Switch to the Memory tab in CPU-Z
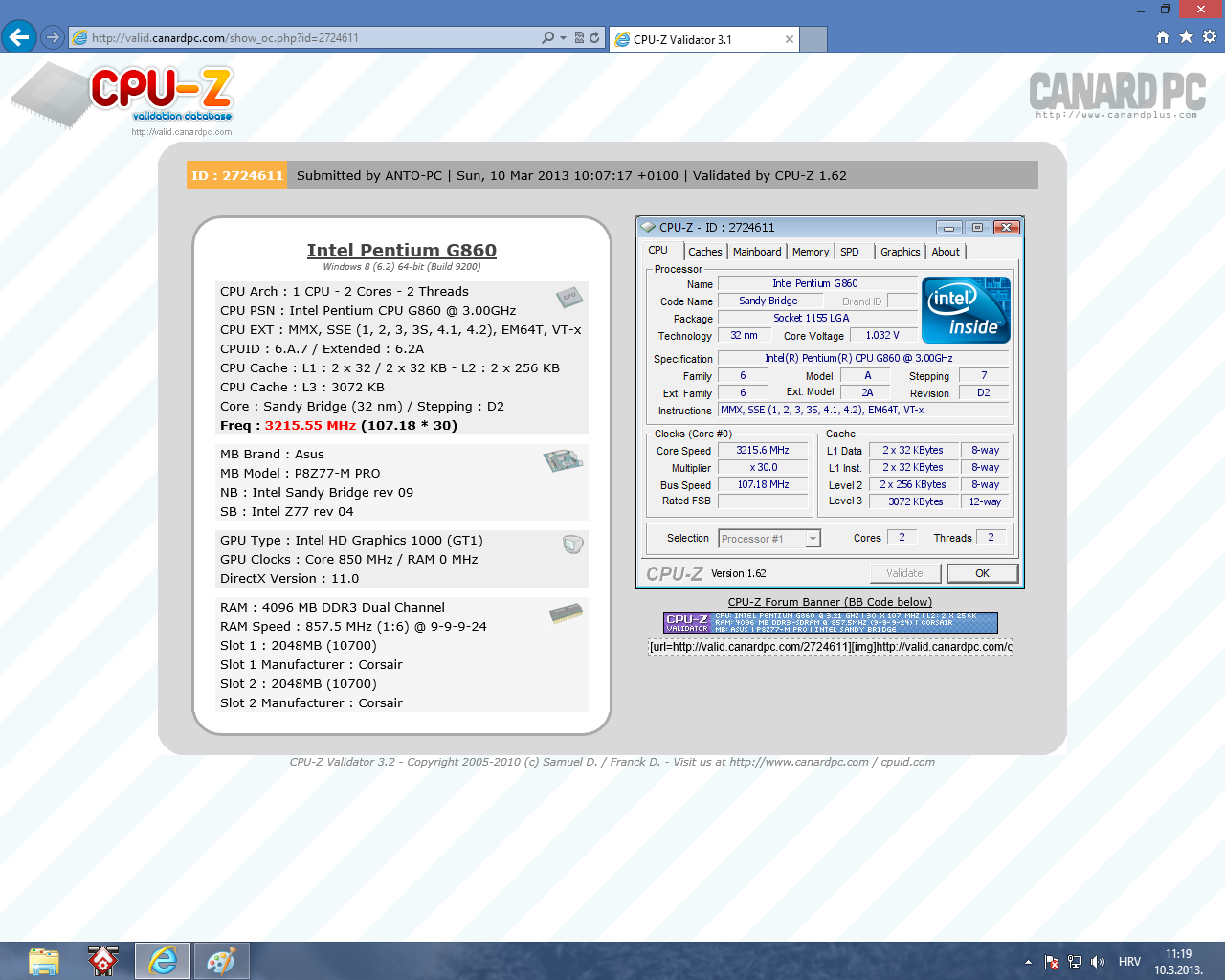The height and width of the screenshot is (980, 1225). click(x=811, y=252)
